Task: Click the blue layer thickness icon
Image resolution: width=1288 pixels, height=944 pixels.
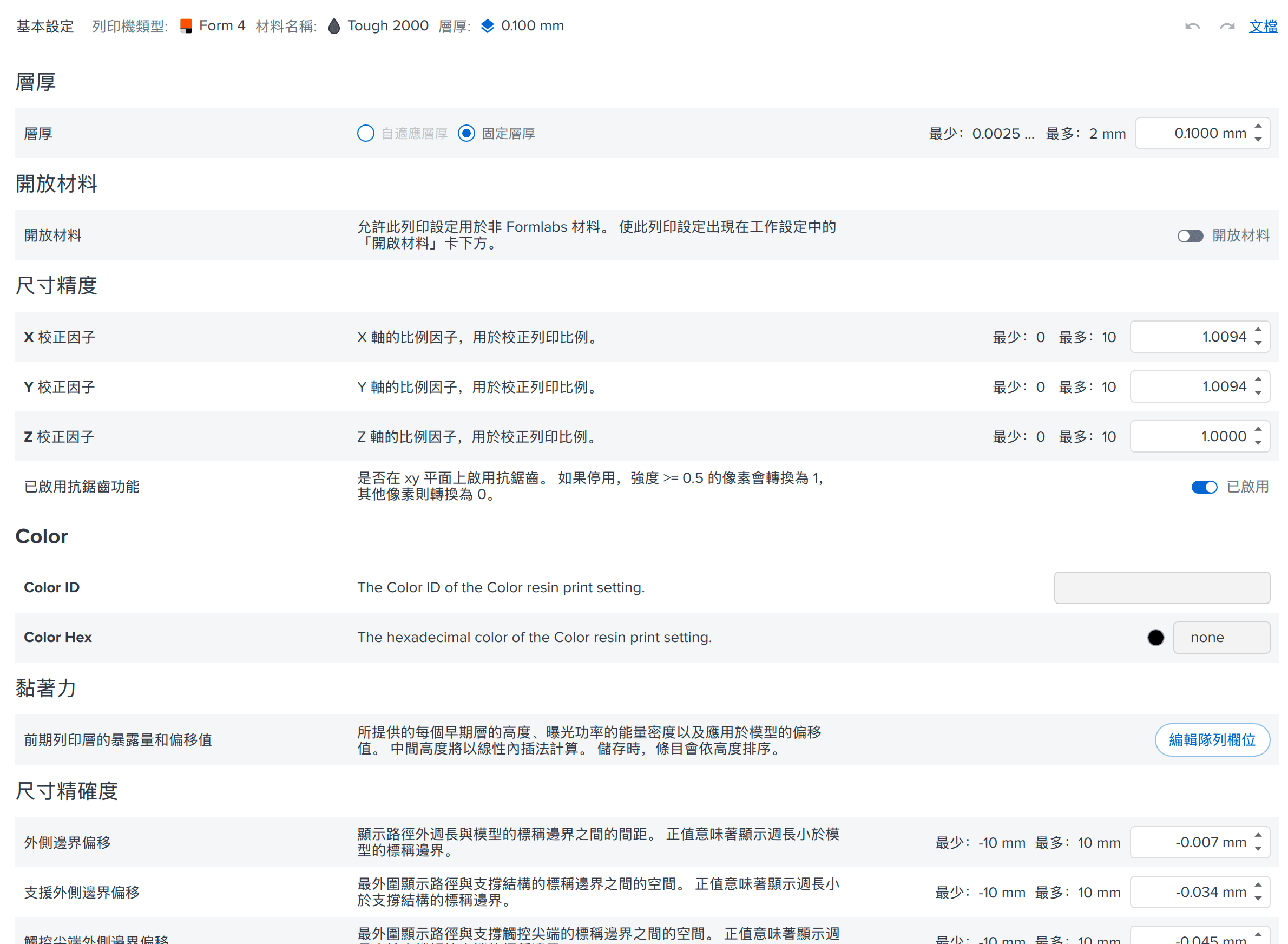Action: 487,26
